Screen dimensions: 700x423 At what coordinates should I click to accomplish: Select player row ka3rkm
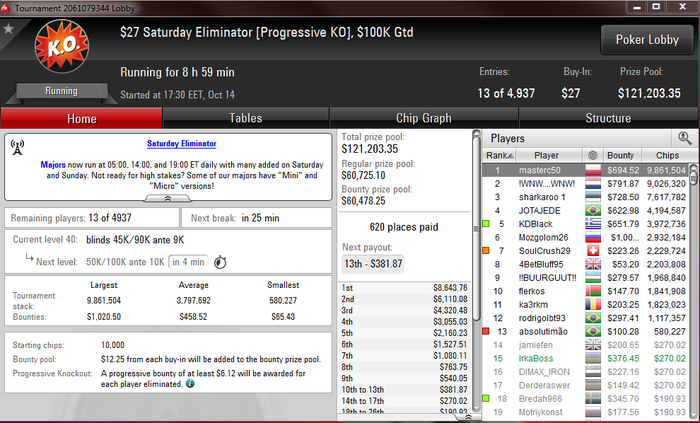pos(586,304)
